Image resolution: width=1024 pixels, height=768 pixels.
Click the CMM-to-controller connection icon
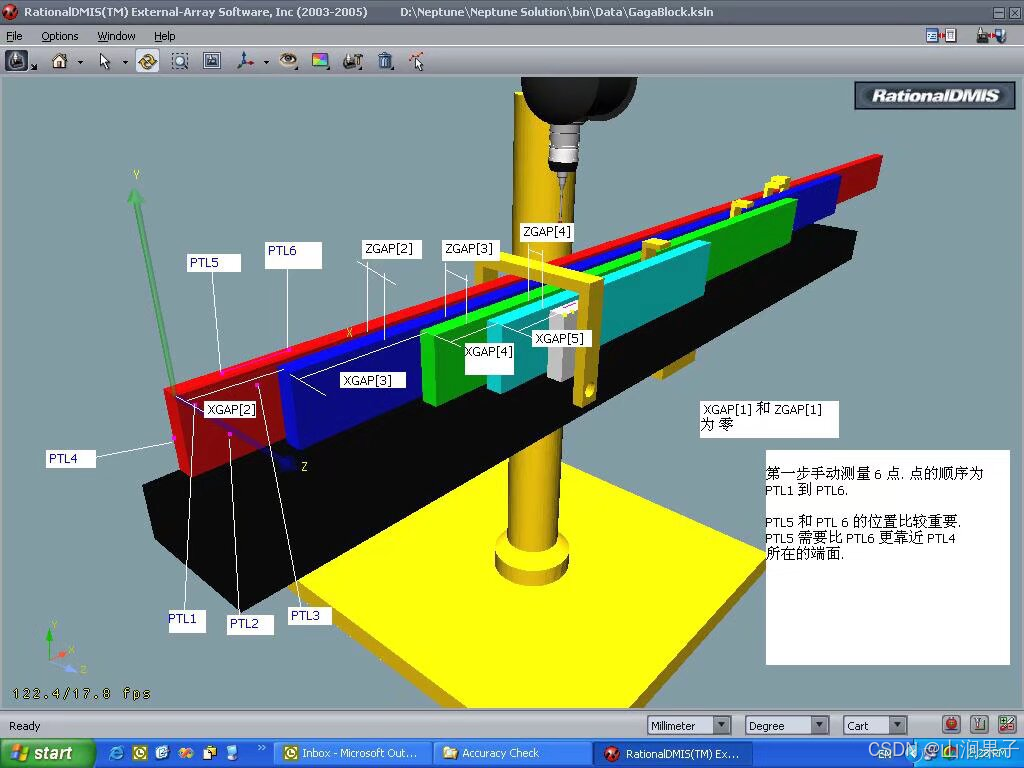pos(991,35)
